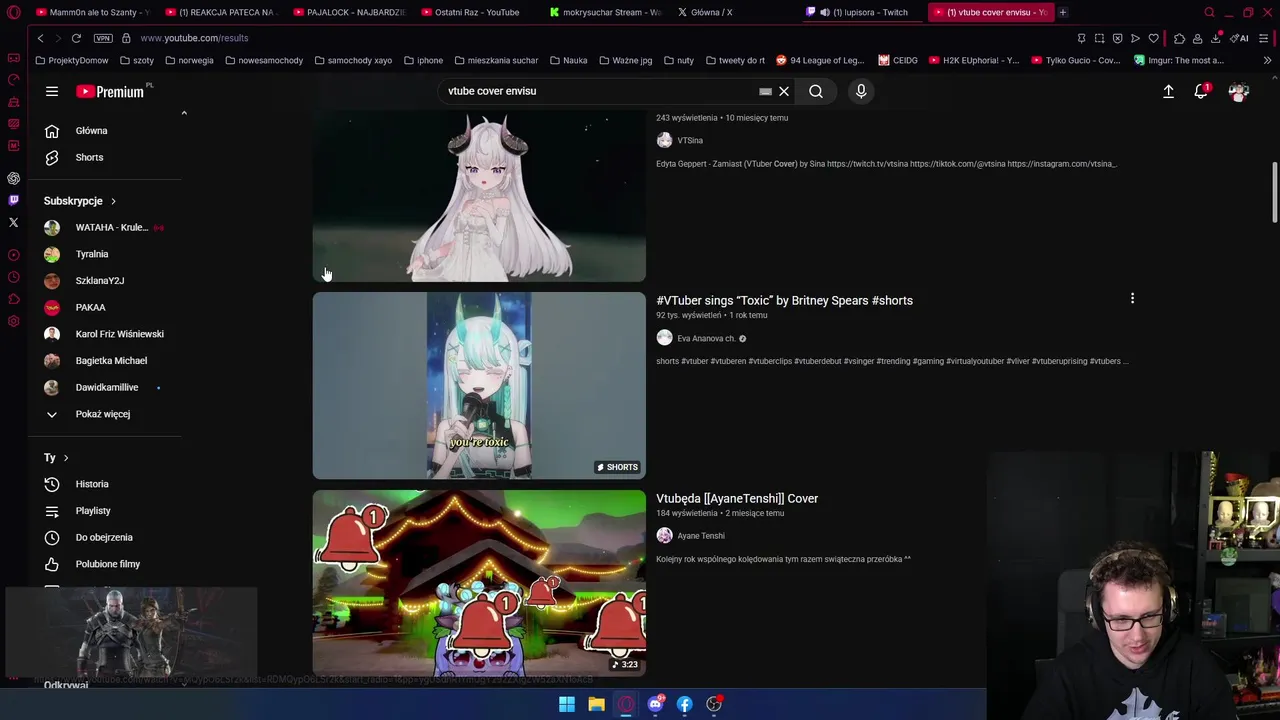Visit VTSina channel
Image resolution: width=1280 pixels, height=720 pixels.
click(x=689, y=141)
